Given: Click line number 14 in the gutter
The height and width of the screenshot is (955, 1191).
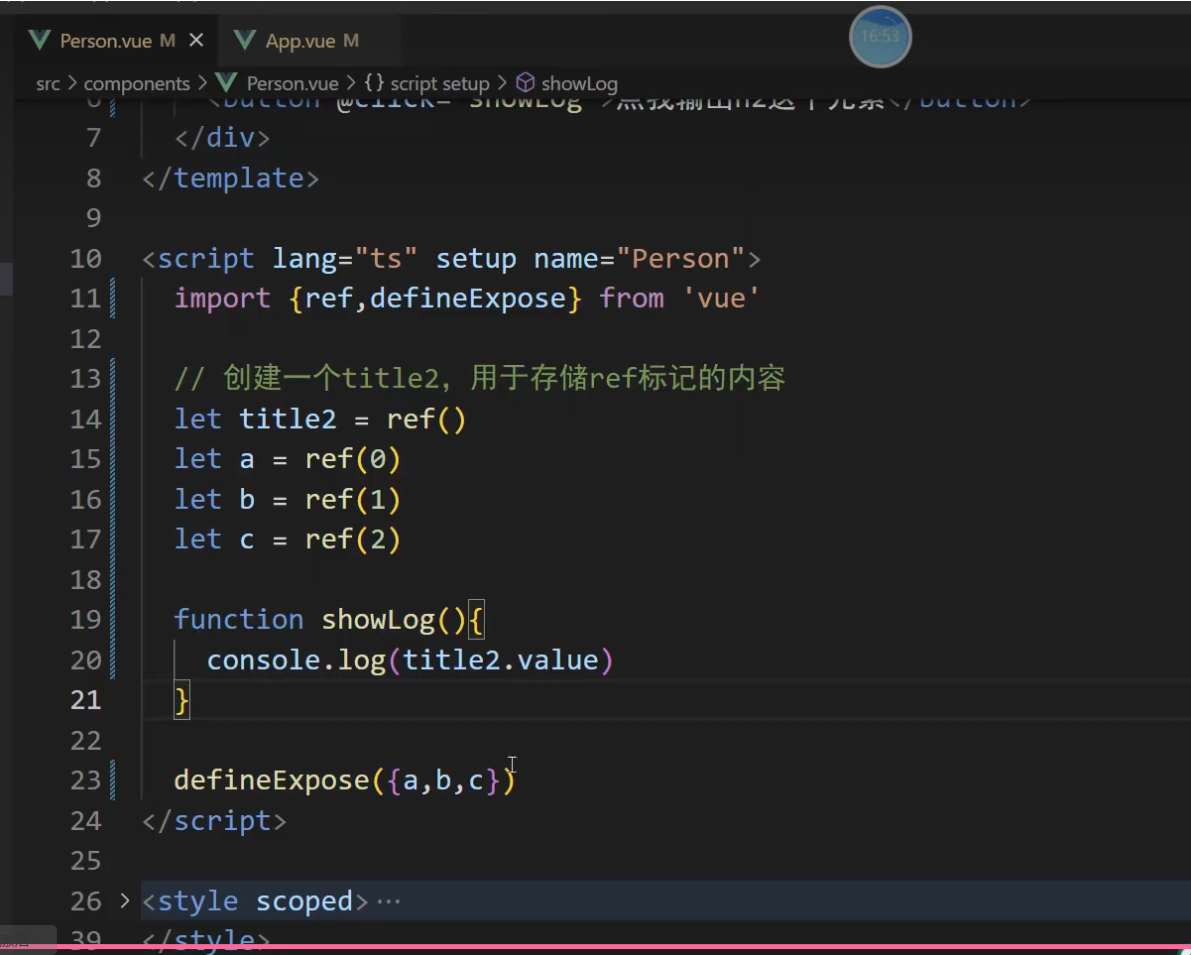Looking at the screenshot, I should pos(86,419).
